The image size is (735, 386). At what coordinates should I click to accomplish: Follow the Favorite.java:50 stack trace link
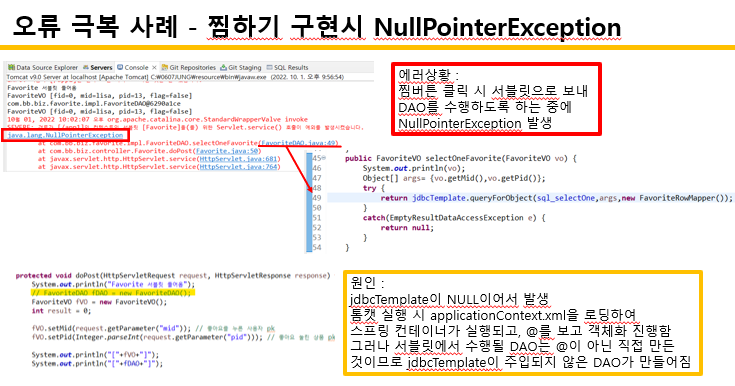coord(227,151)
